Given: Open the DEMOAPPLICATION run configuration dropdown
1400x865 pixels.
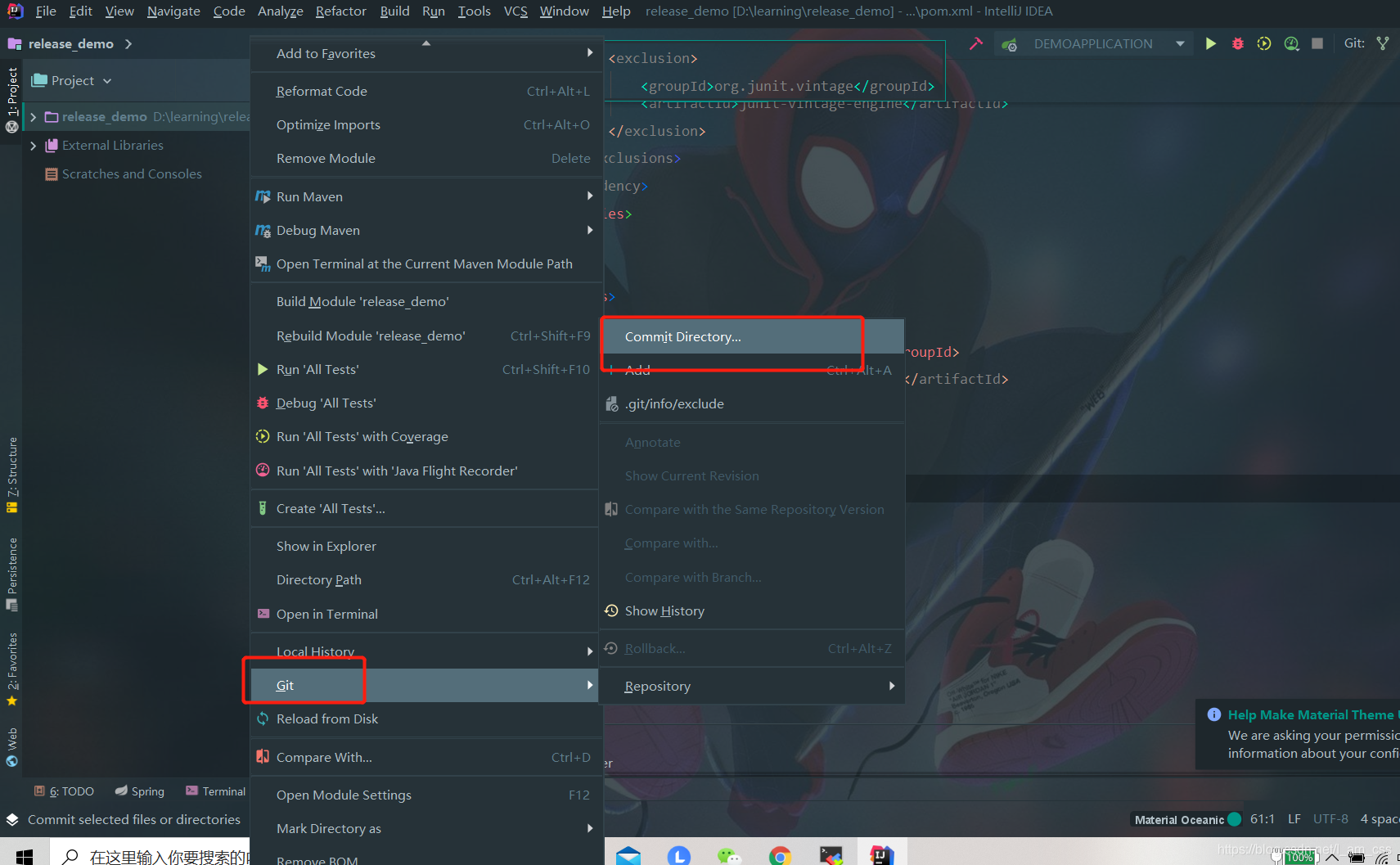Looking at the screenshot, I should pos(1093,44).
